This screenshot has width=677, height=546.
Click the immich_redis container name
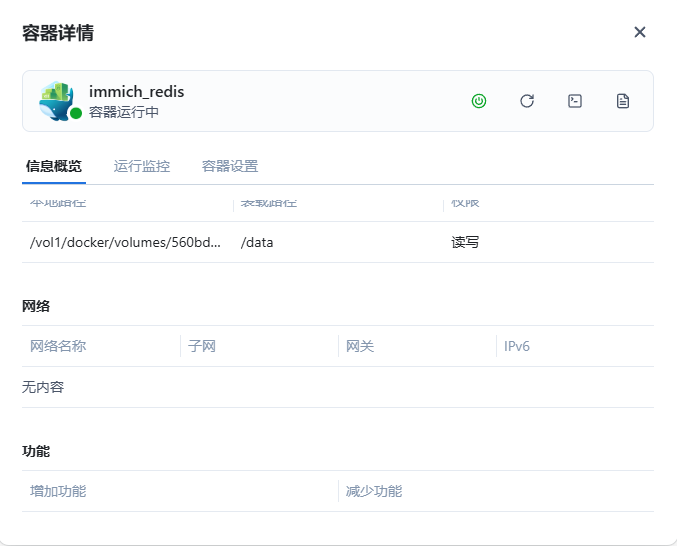point(136,92)
